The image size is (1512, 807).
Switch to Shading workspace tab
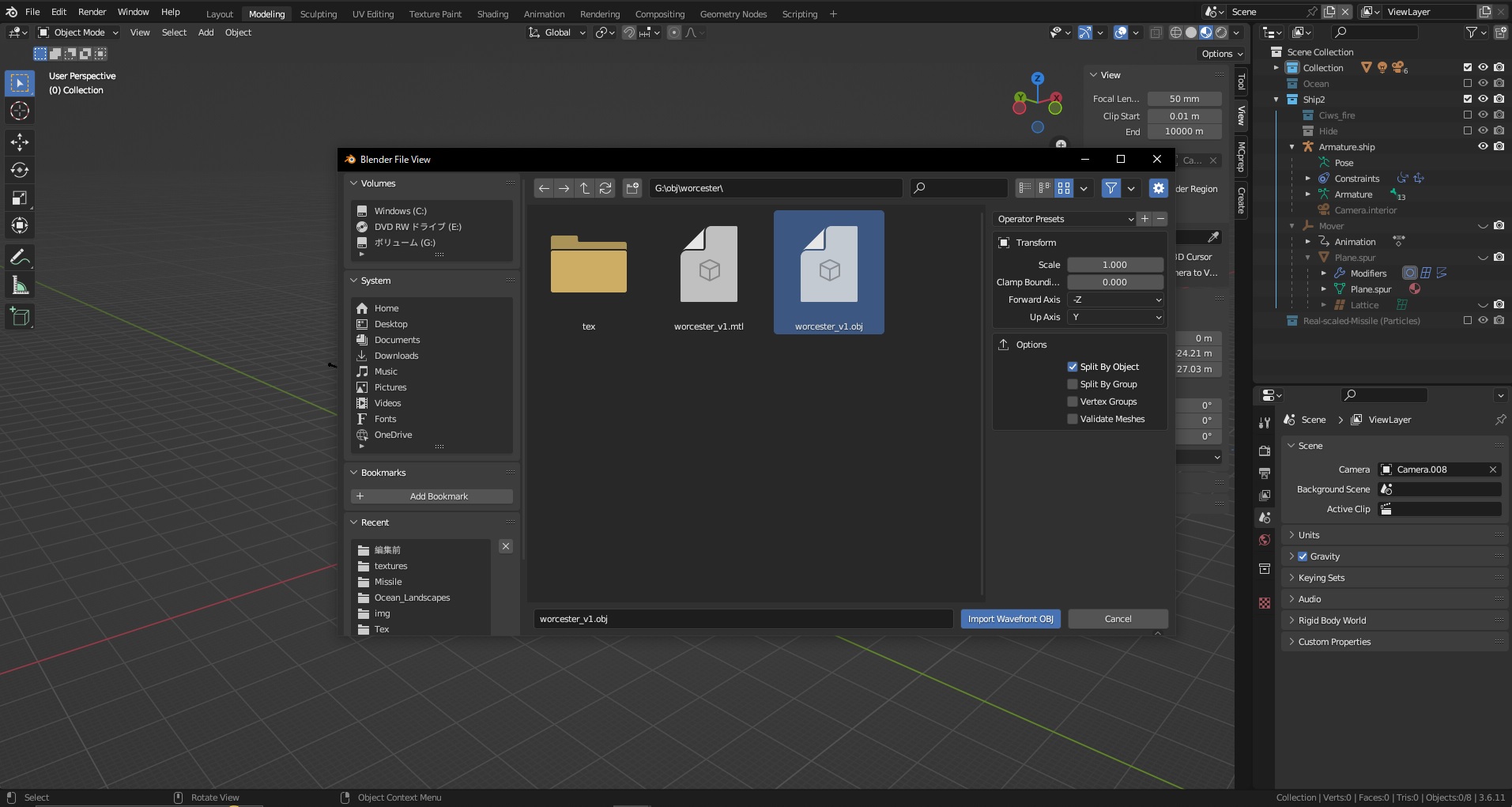pyautogui.click(x=492, y=14)
